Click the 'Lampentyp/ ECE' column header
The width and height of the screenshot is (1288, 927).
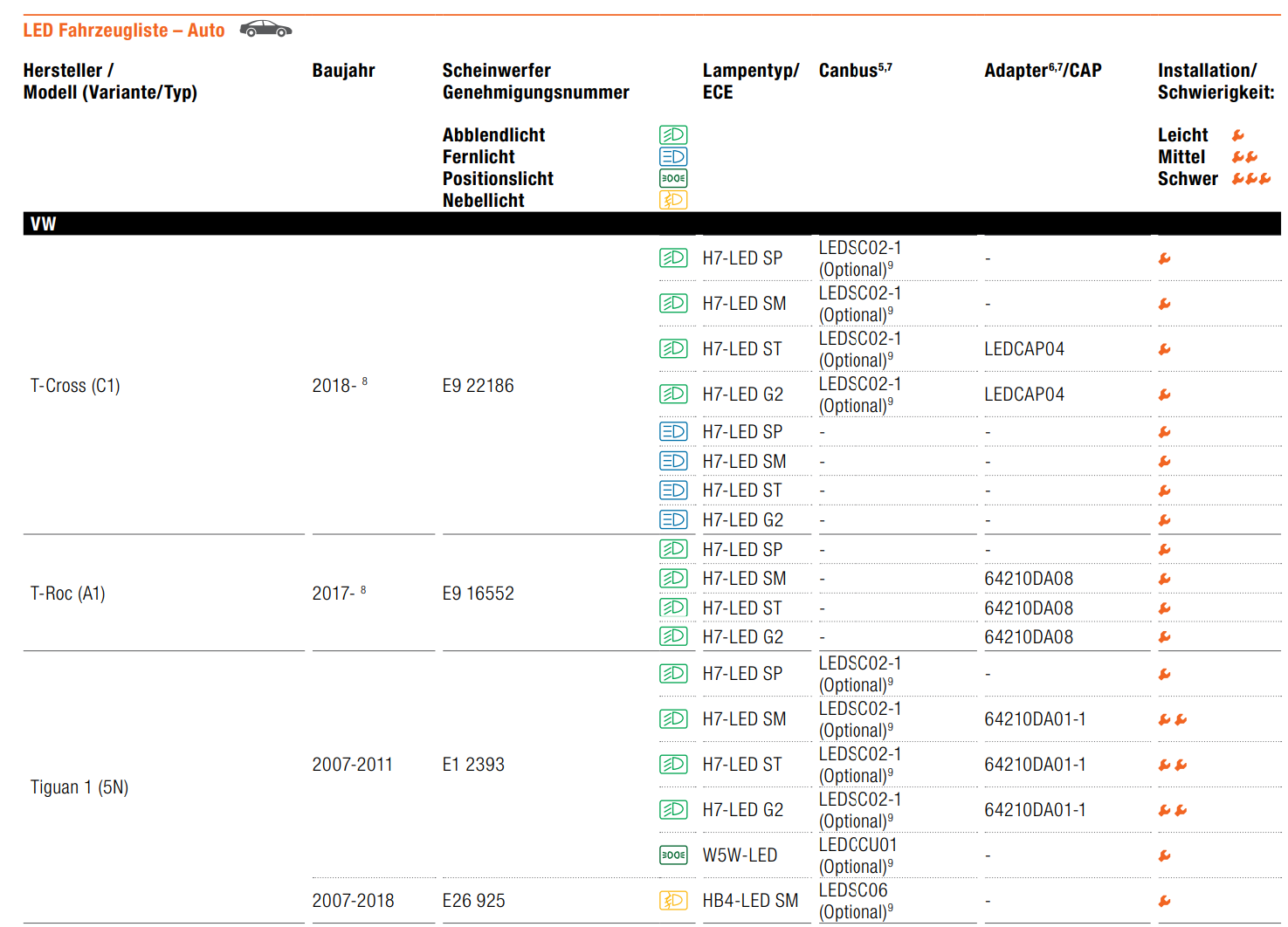pos(751,81)
